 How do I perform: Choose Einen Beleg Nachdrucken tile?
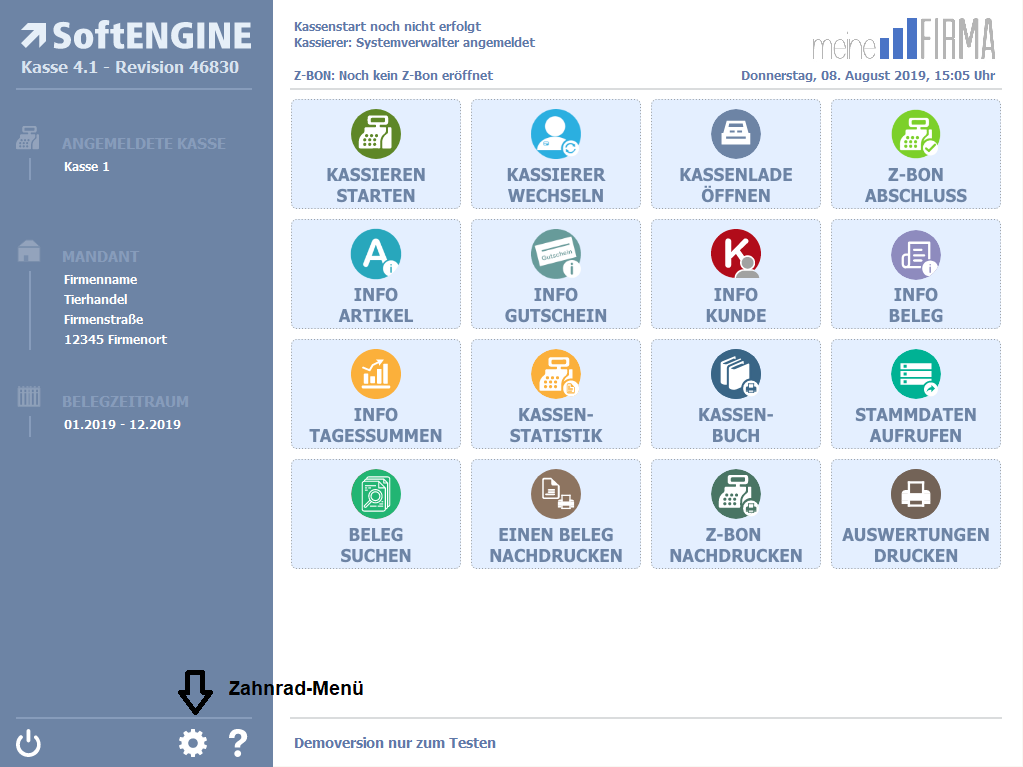(x=556, y=514)
